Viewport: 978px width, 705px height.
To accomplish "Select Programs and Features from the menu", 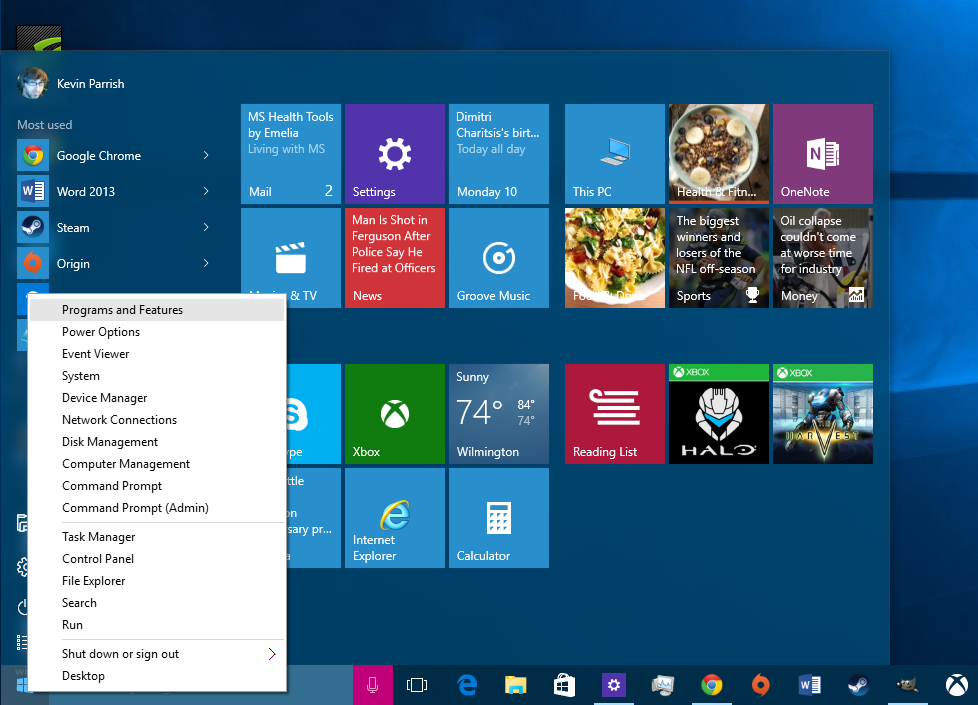I will pos(122,310).
